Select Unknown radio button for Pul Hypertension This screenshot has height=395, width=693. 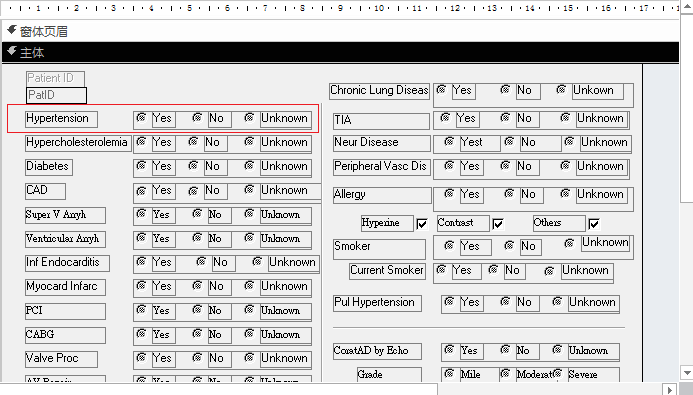point(557,301)
